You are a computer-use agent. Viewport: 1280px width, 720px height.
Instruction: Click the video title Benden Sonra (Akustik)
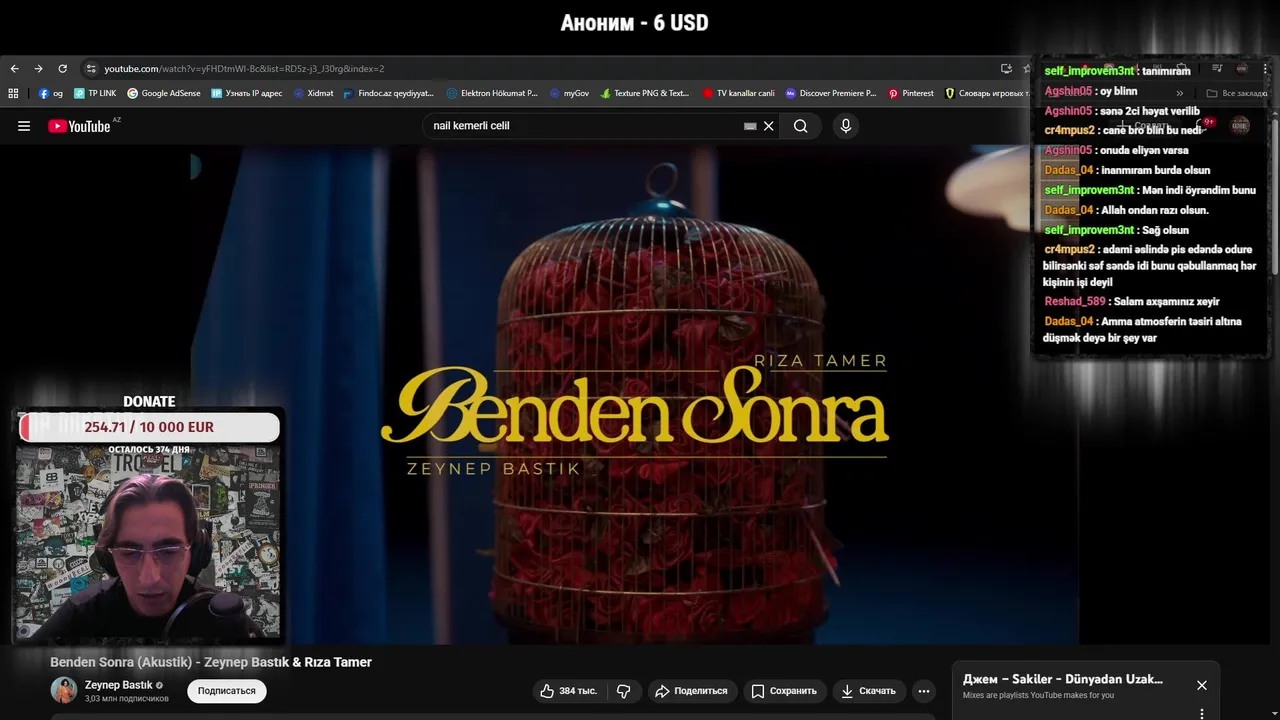click(x=211, y=662)
